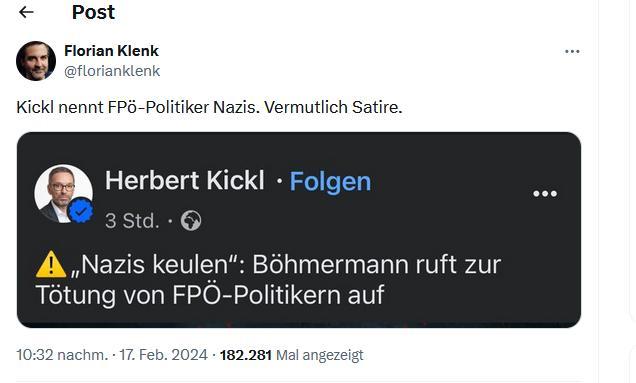Go back using the left arrow
The image size is (636, 383).
click(26, 12)
